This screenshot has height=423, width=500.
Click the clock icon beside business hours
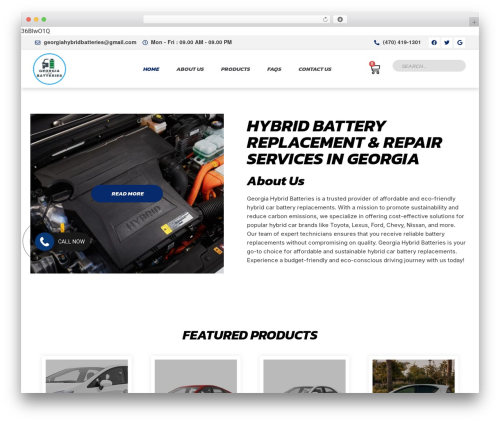[x=145, y=42]
